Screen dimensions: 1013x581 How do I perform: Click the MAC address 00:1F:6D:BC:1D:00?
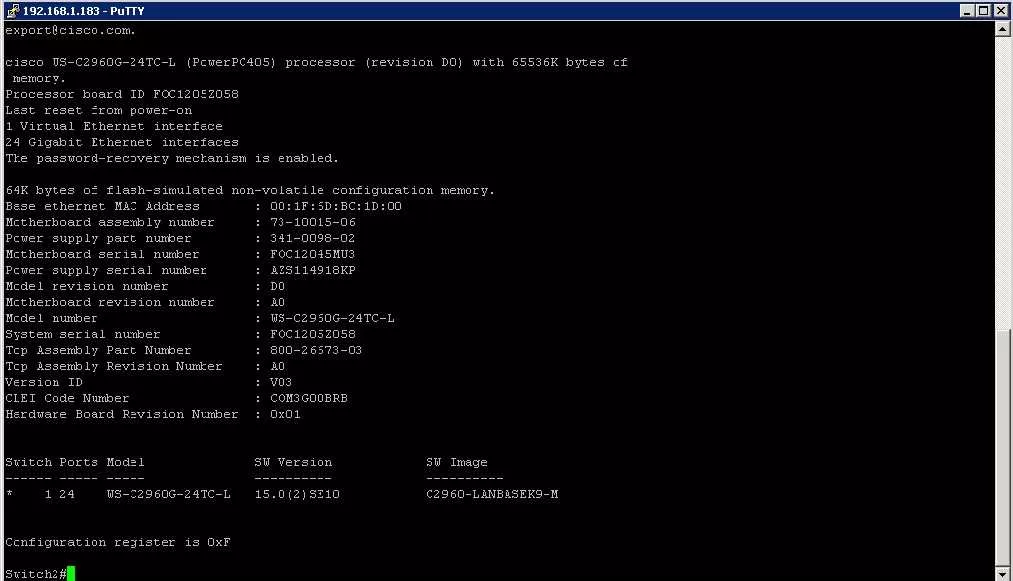tap(336, 206)
